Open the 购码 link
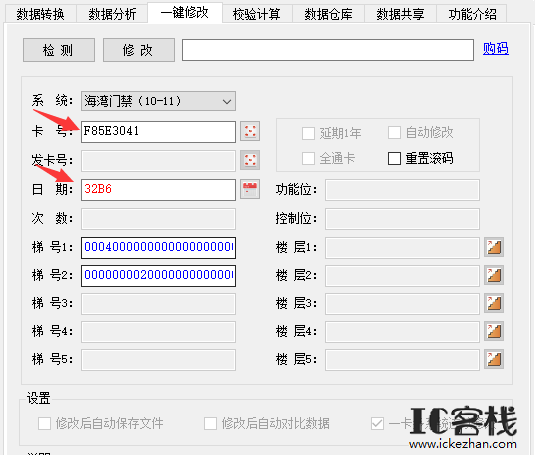 (495, 48)
